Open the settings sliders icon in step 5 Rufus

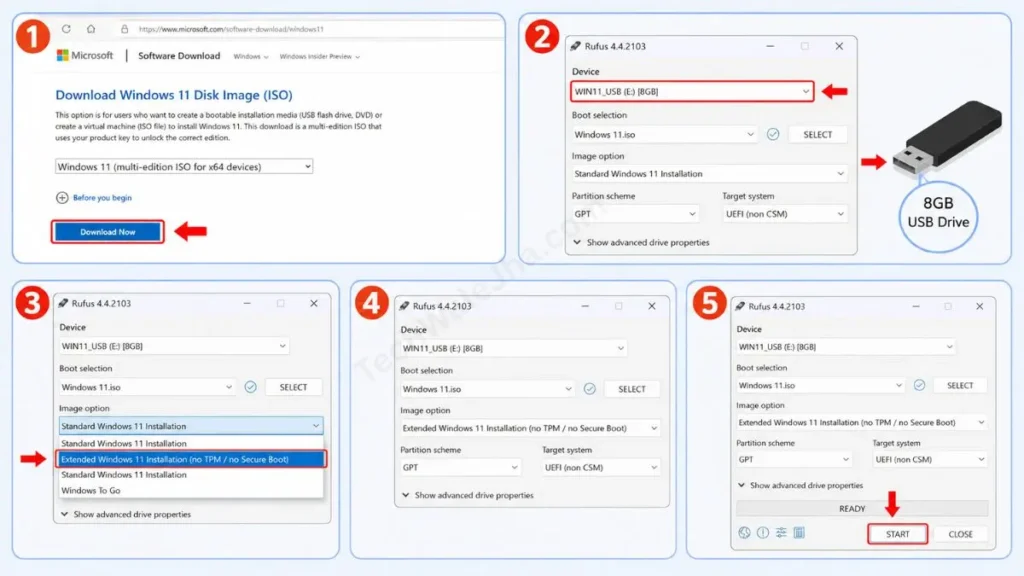780,533
